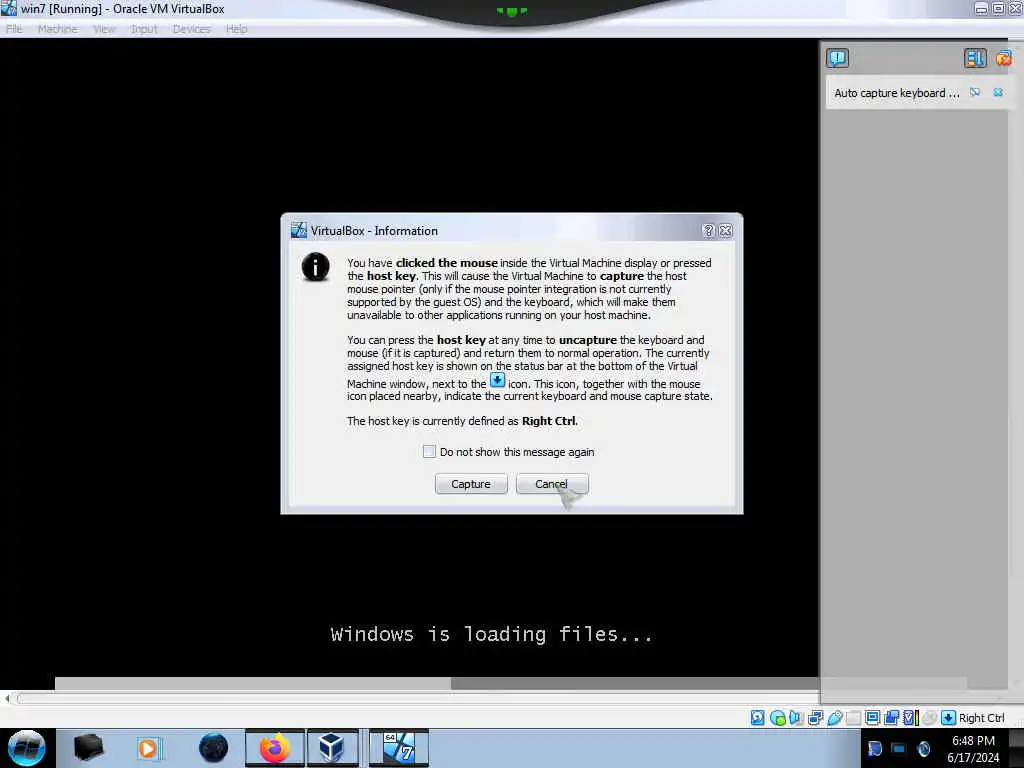Open the black box taskbar application
This screenshot has width=1024, height=768.
pos(88,748)
